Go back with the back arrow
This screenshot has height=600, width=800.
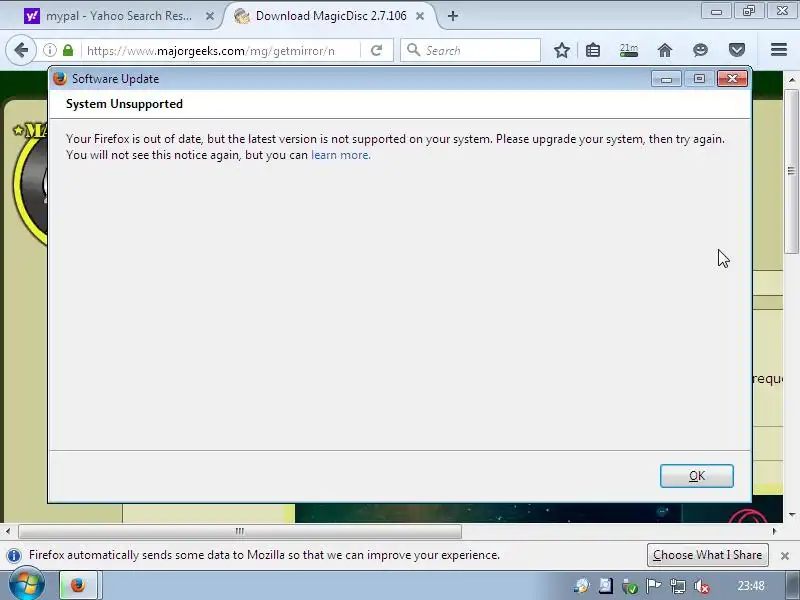(x=21, y=50)
